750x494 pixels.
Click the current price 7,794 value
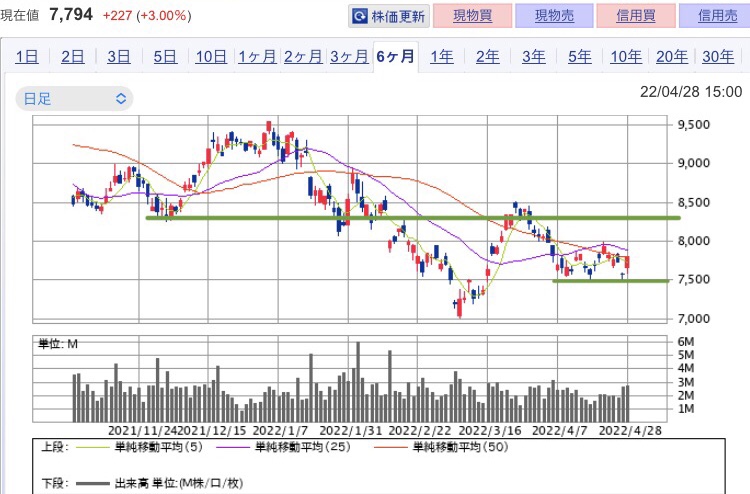pyautogui.click(x=71, y=15)
